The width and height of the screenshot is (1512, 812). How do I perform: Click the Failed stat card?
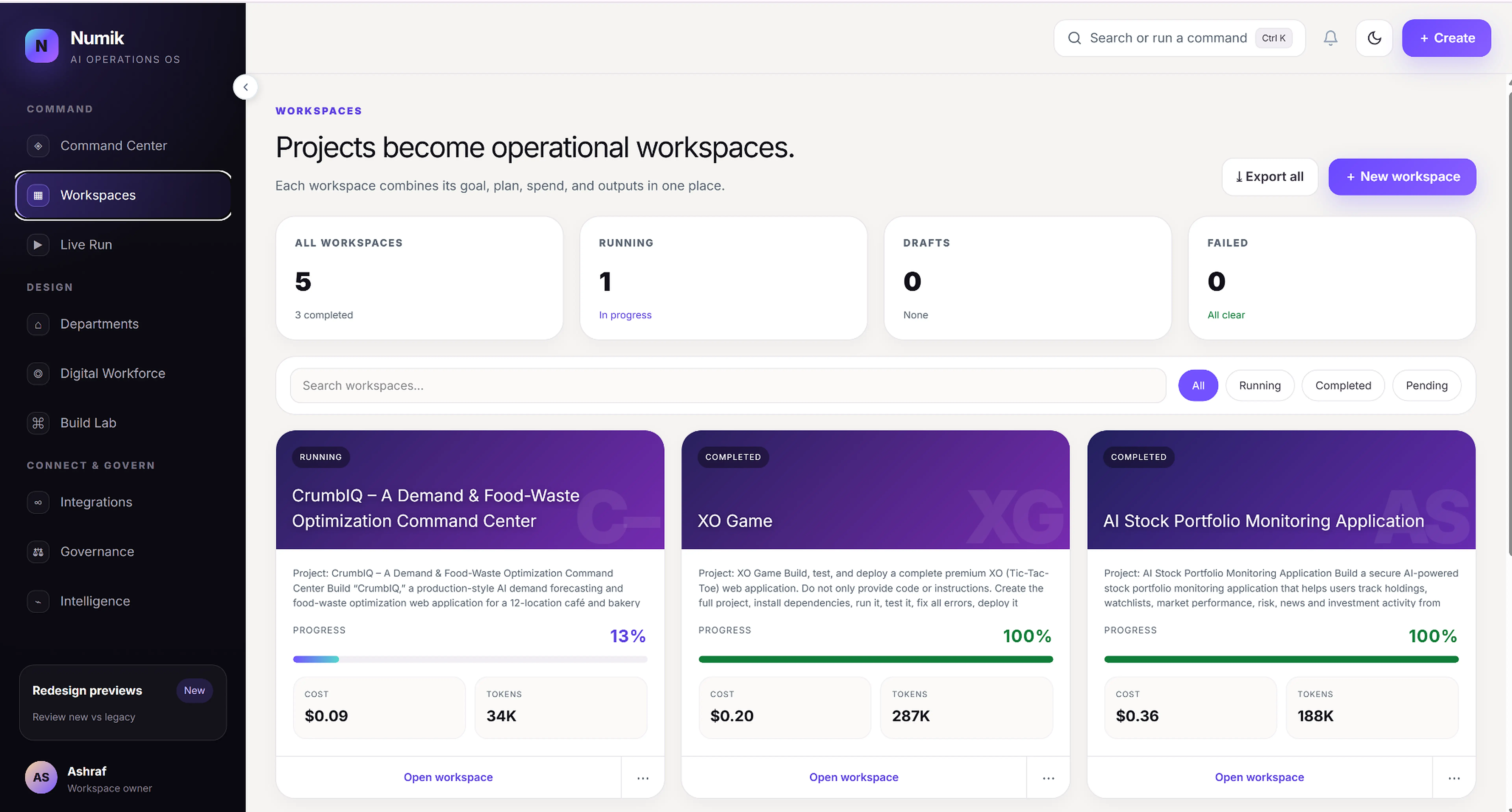(1332, 278)
